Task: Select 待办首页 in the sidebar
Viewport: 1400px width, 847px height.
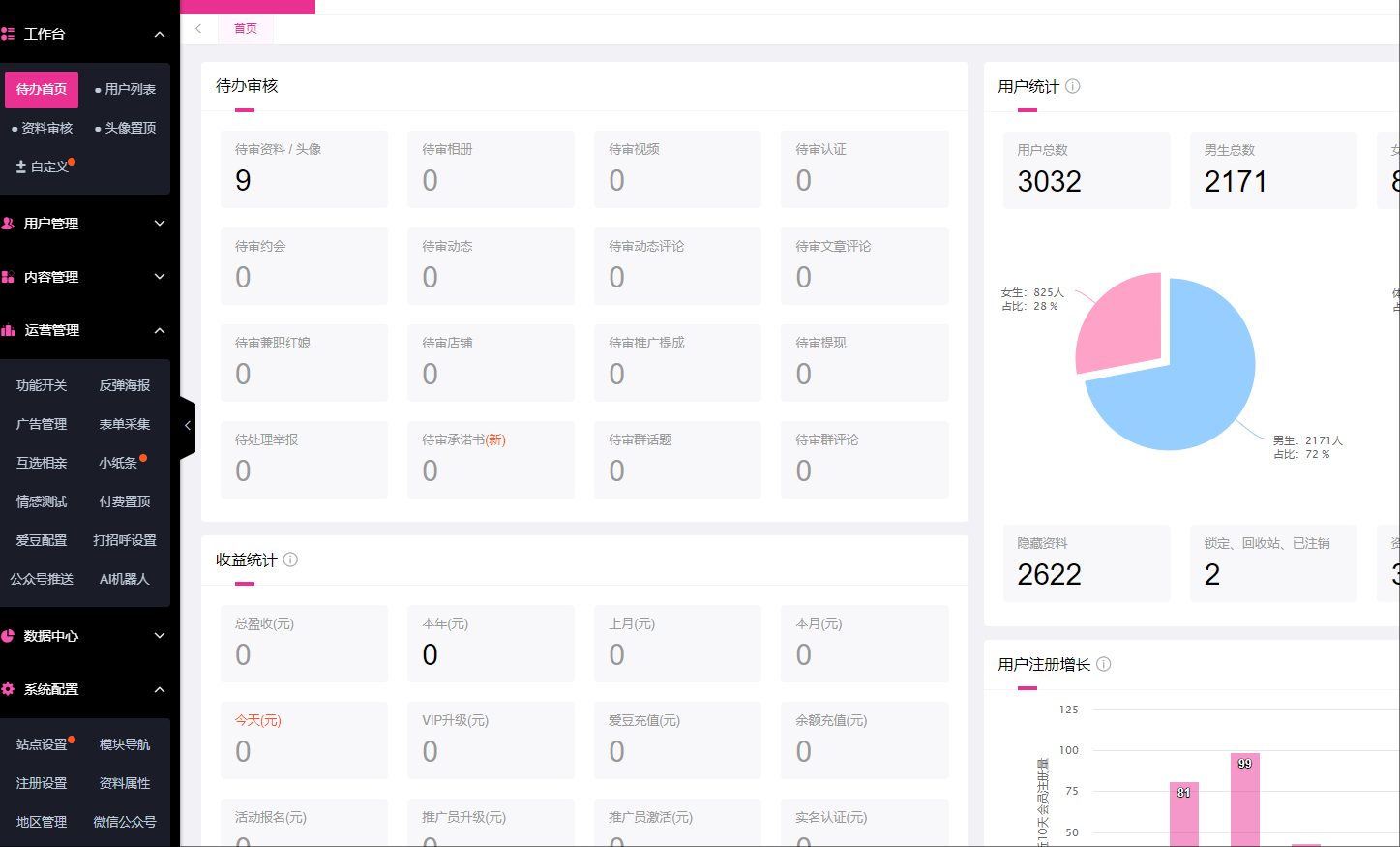Action: tap(42, 89)
